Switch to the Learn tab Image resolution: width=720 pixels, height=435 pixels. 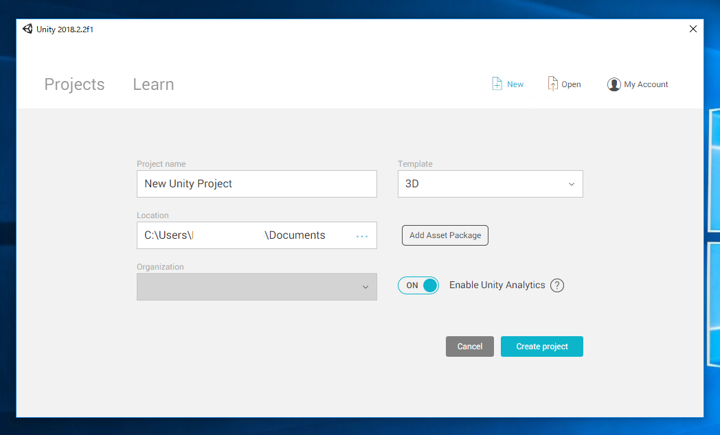[153, 85]
